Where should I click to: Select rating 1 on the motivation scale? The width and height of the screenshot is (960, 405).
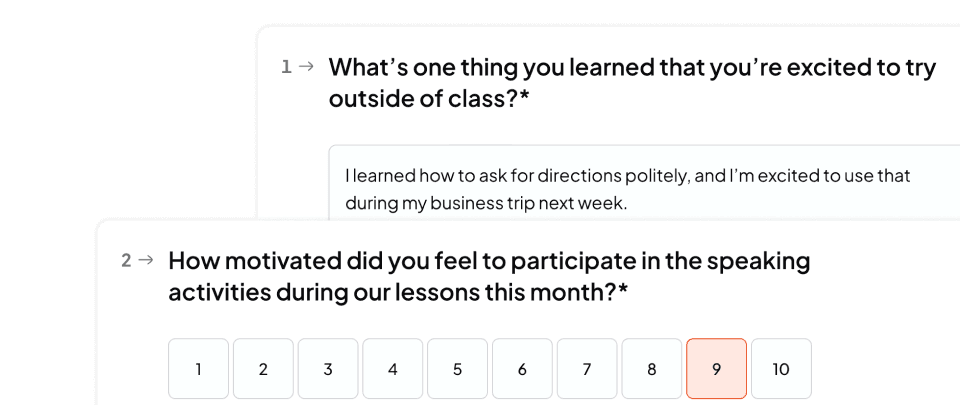198,369
